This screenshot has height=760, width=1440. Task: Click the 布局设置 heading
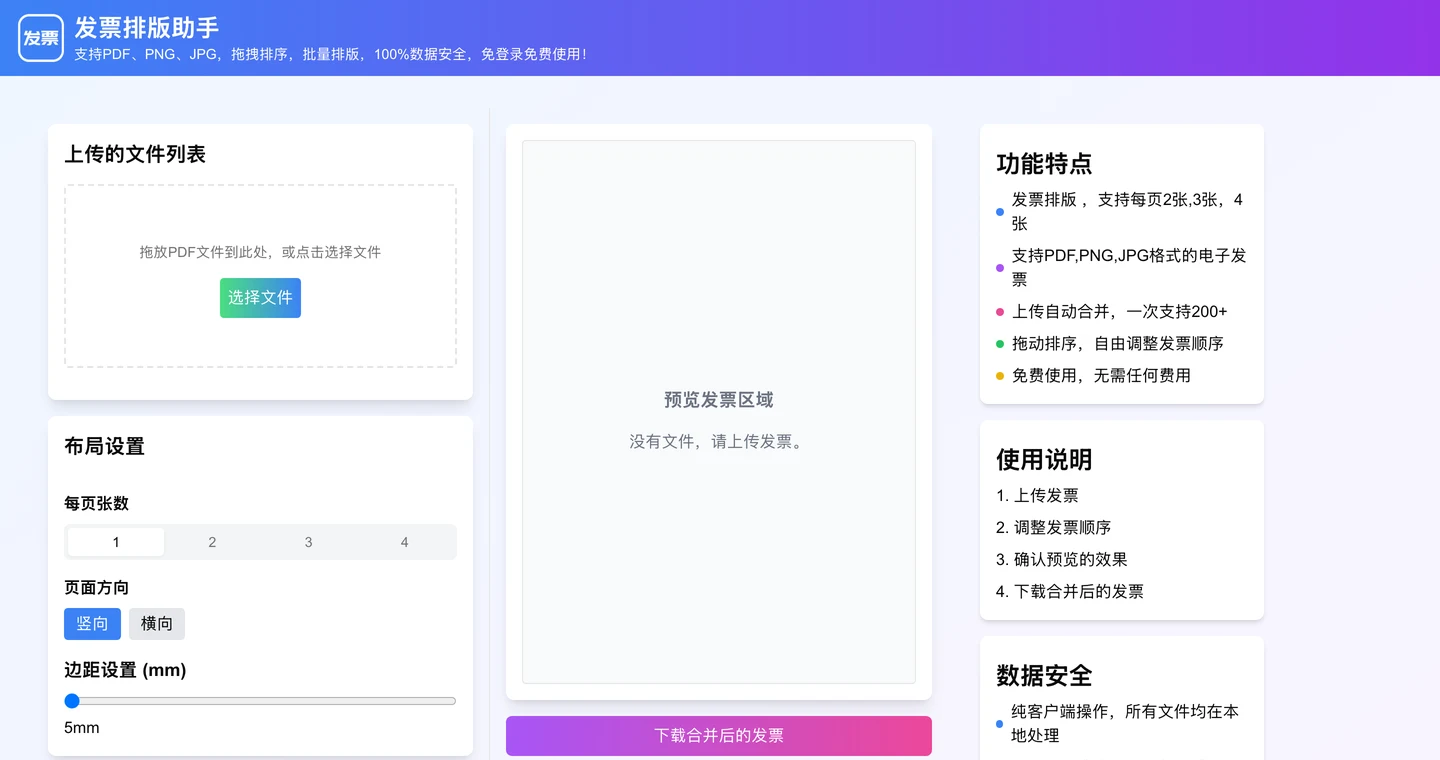pyautogui.click(x=104, y=446)
